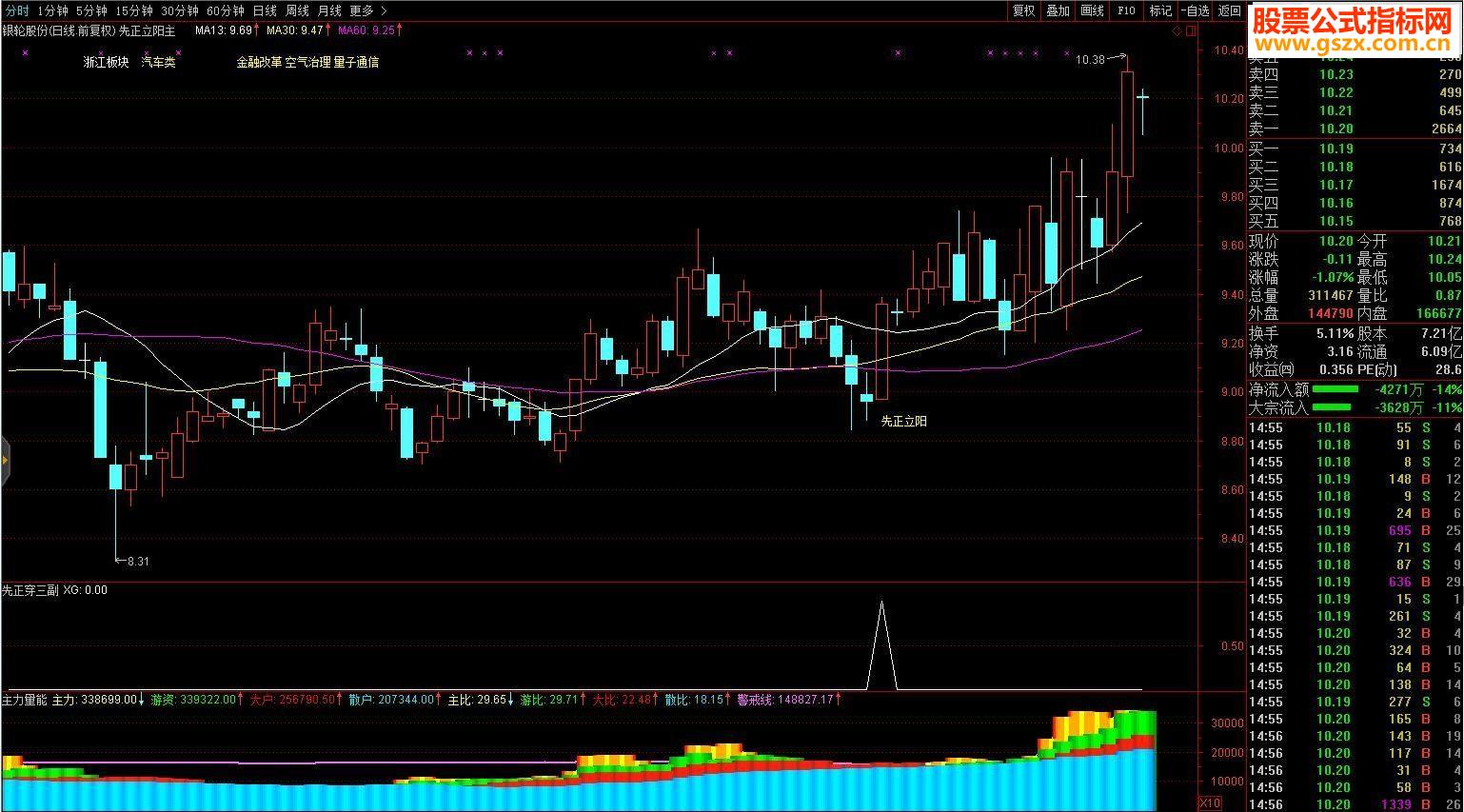Screen dimensions: 1464x812
Task: Remove from watchlist via -自选
Action: click(x=1195, y=10)
